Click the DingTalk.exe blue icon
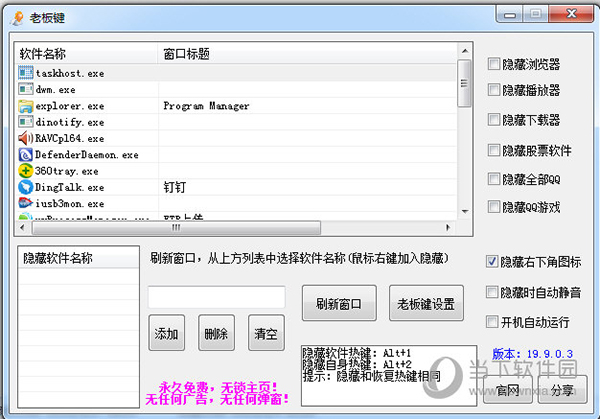Screen dimensions: 600x419 coord(26,187)
